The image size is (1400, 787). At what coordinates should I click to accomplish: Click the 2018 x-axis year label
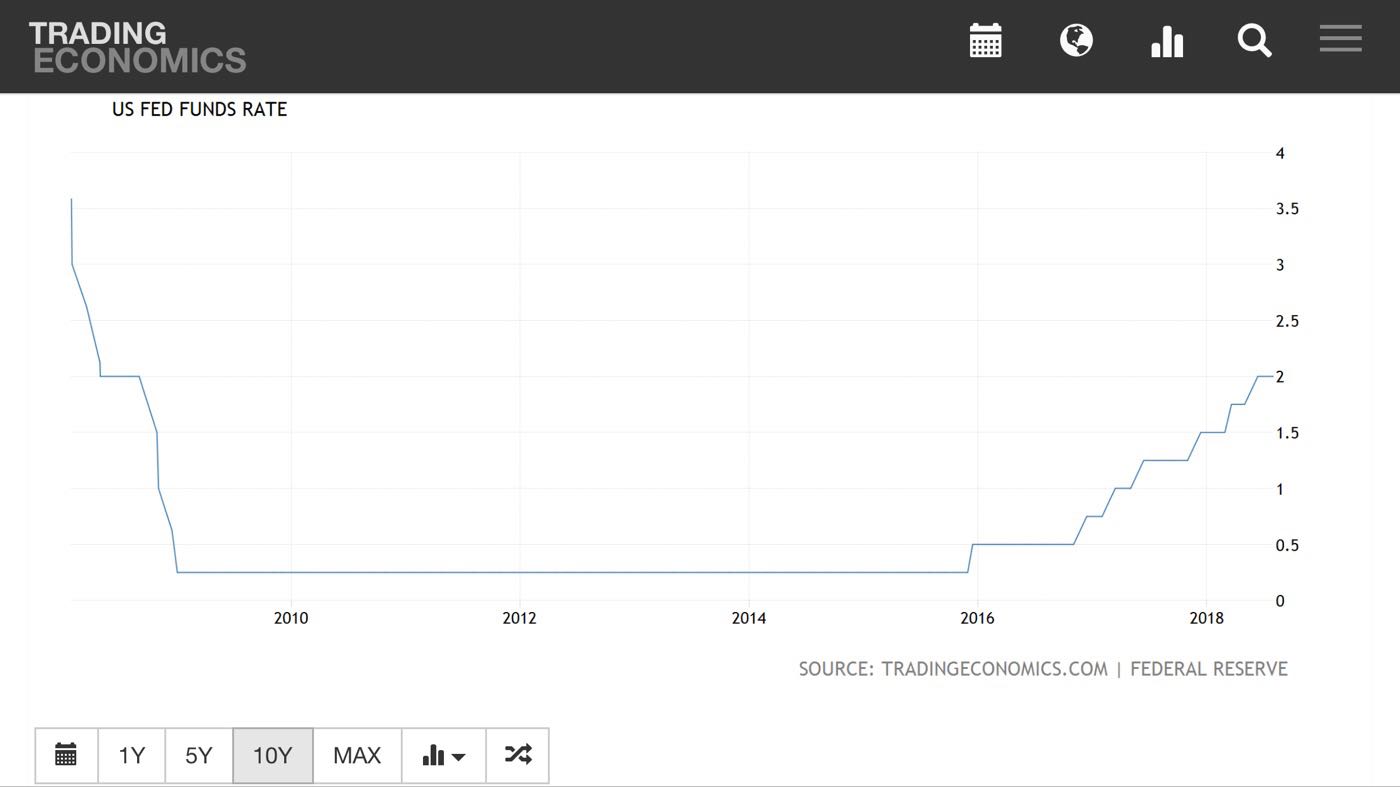point(1207,618)
